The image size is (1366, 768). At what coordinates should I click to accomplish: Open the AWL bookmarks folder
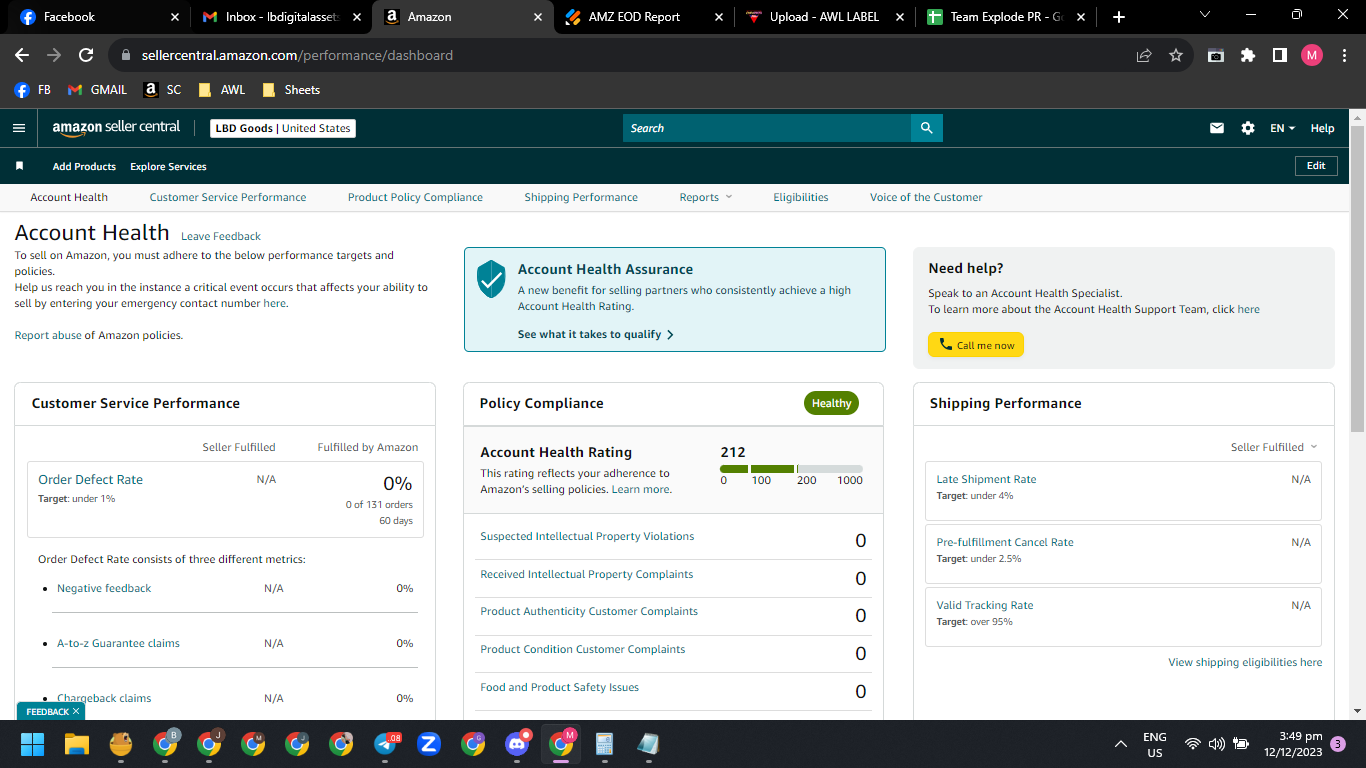(x=221, y=90)
